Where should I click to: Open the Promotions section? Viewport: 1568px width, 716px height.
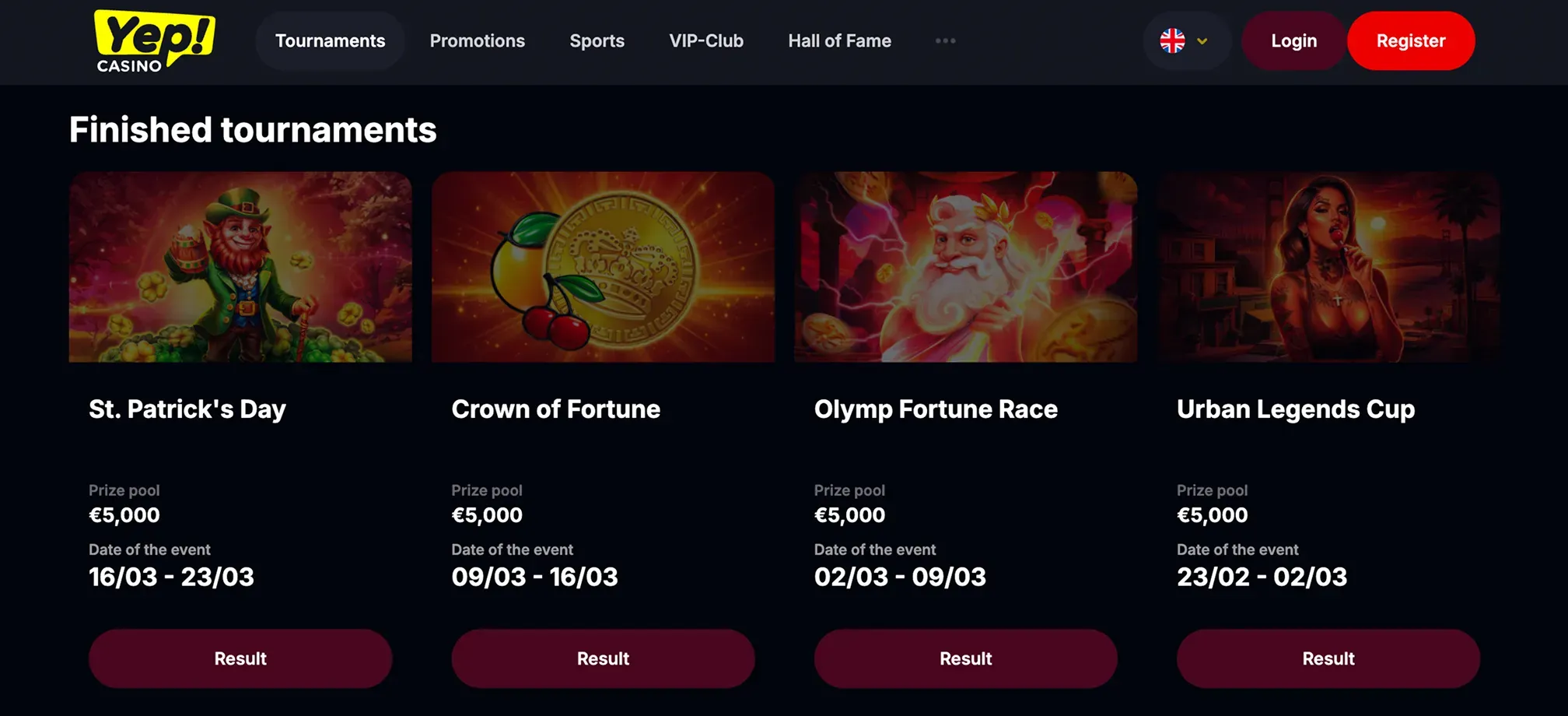click(x=477, y=40)
